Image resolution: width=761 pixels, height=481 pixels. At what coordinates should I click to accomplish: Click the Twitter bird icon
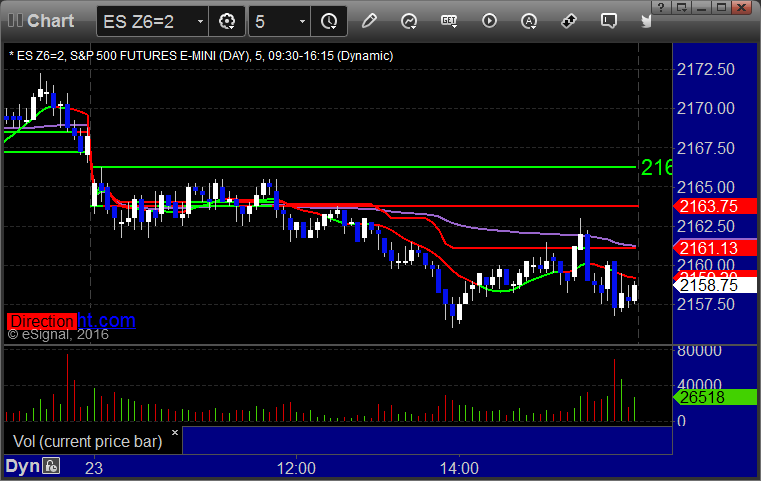pyautogui.click(x=646, y=21)
